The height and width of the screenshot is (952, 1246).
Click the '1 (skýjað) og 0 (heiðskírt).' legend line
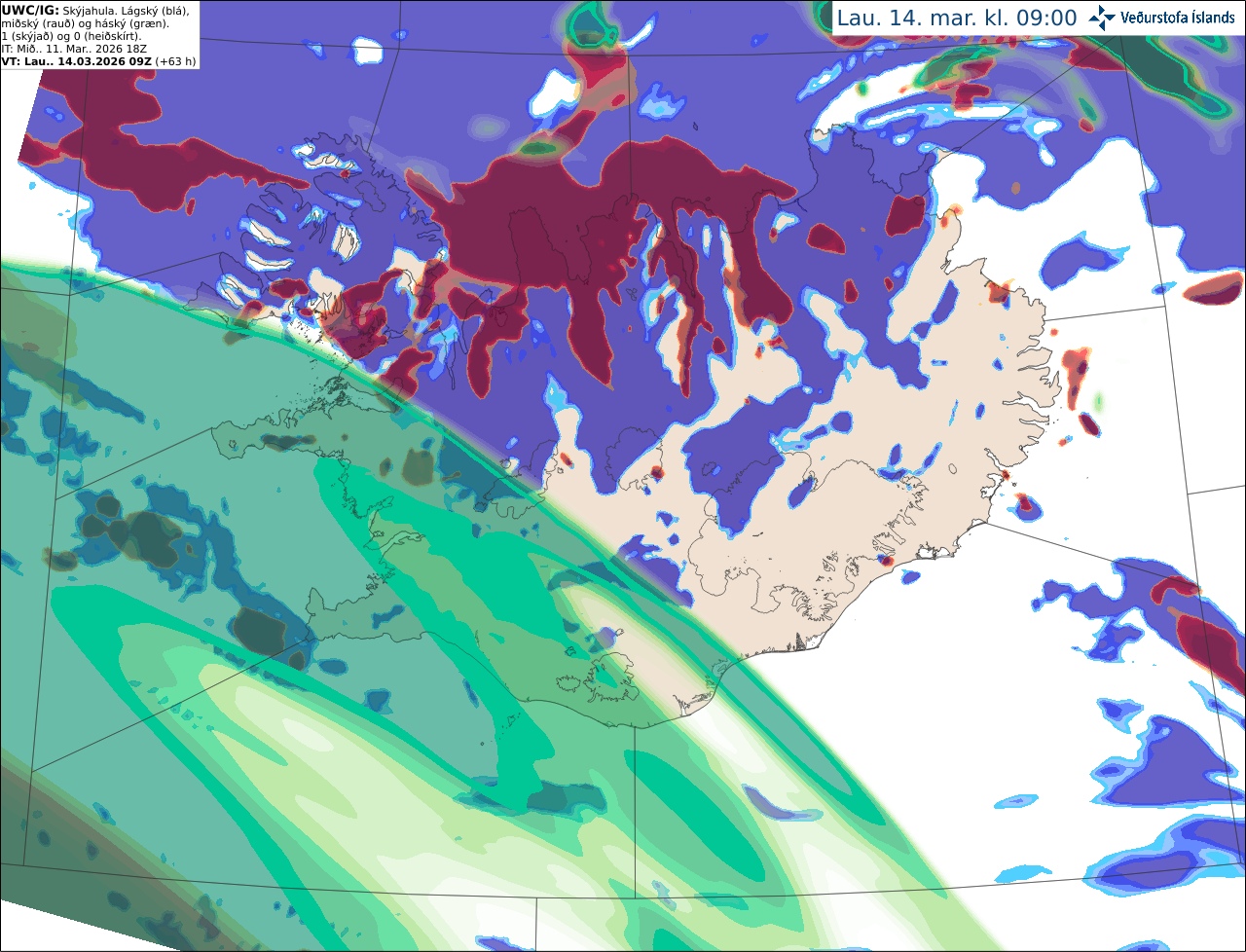tap(72, 35)
